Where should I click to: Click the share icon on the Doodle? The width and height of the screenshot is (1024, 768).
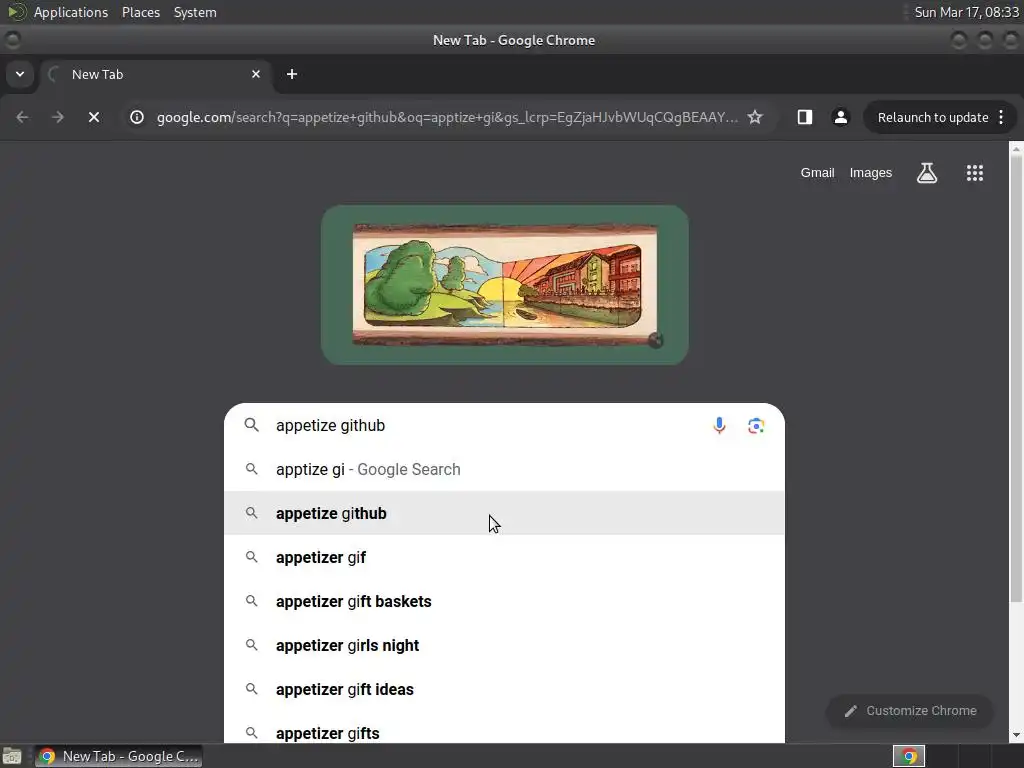pyautogui.click(x=655, y=340)
